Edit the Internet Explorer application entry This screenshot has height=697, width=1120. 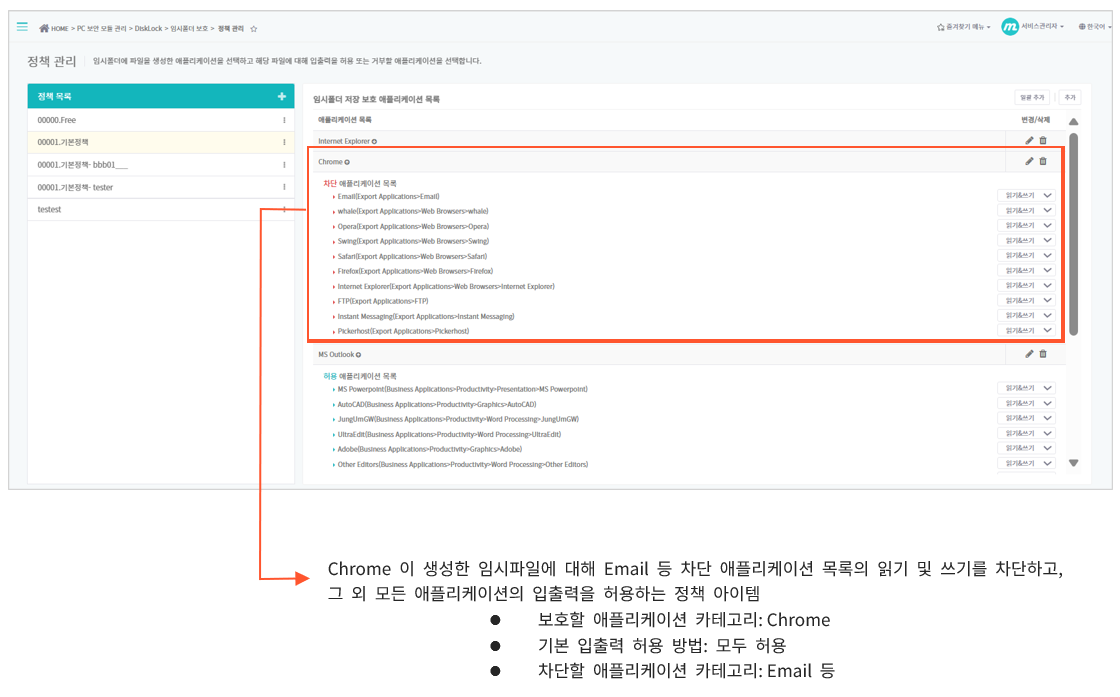[1029, 141]
